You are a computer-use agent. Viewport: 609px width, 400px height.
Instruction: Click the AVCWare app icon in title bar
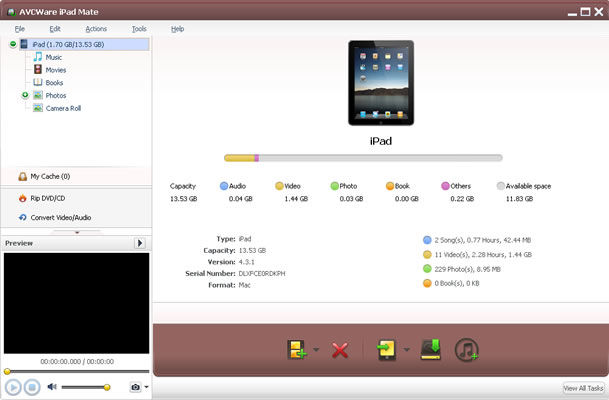12,12
